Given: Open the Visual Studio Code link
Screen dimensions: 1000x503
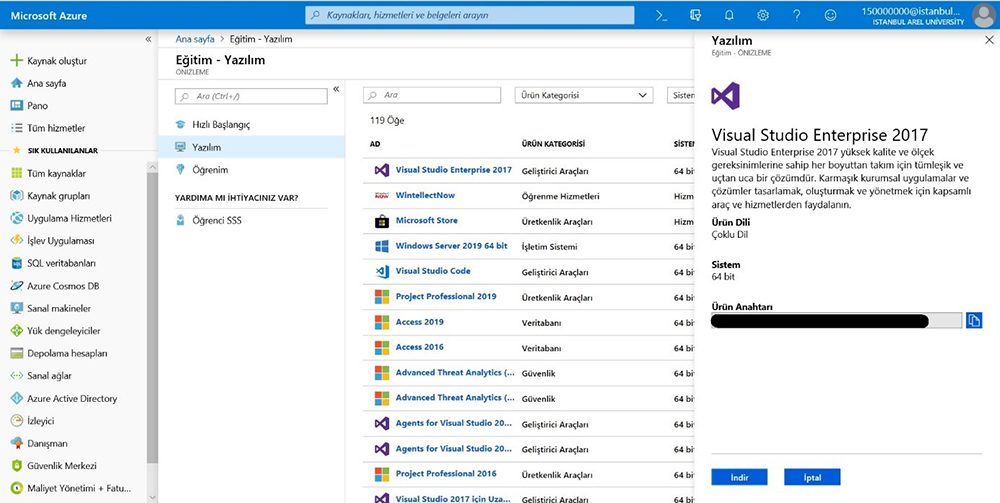Looking at the screenshot, I should point(433,271).
